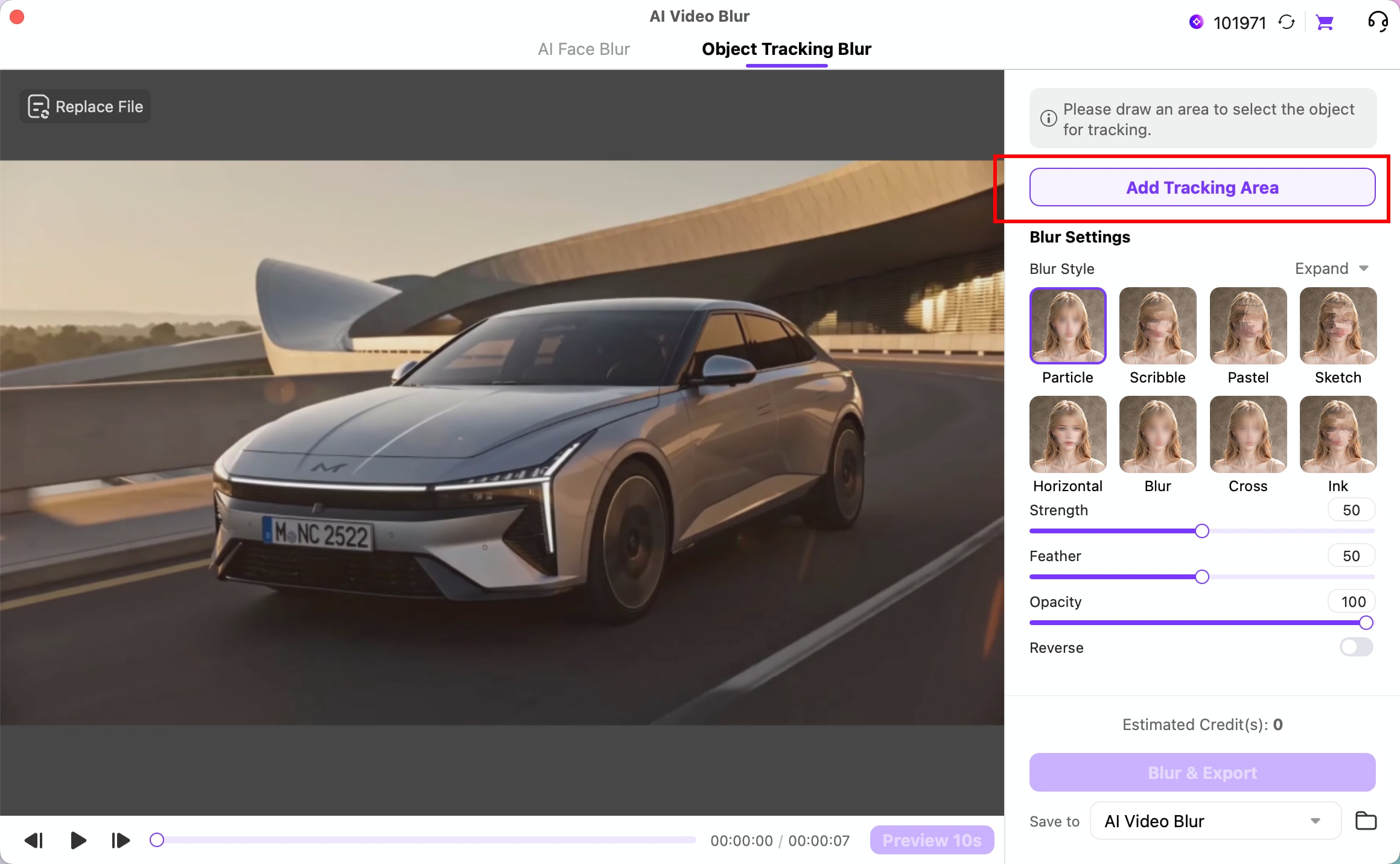Choose the Scribble blur style

coord(1157,326)
